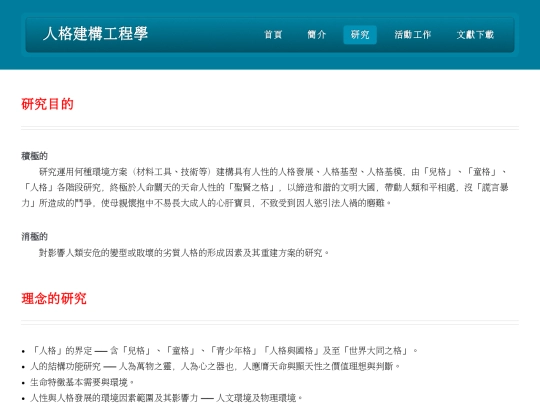Open the 首頁 navigation item
The image size is (540, 405).
(273, 34)
